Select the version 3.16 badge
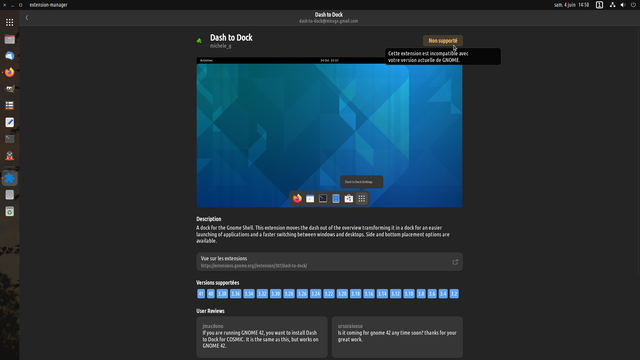The width and height of the screenshot is (640, 360). point(369,294)
